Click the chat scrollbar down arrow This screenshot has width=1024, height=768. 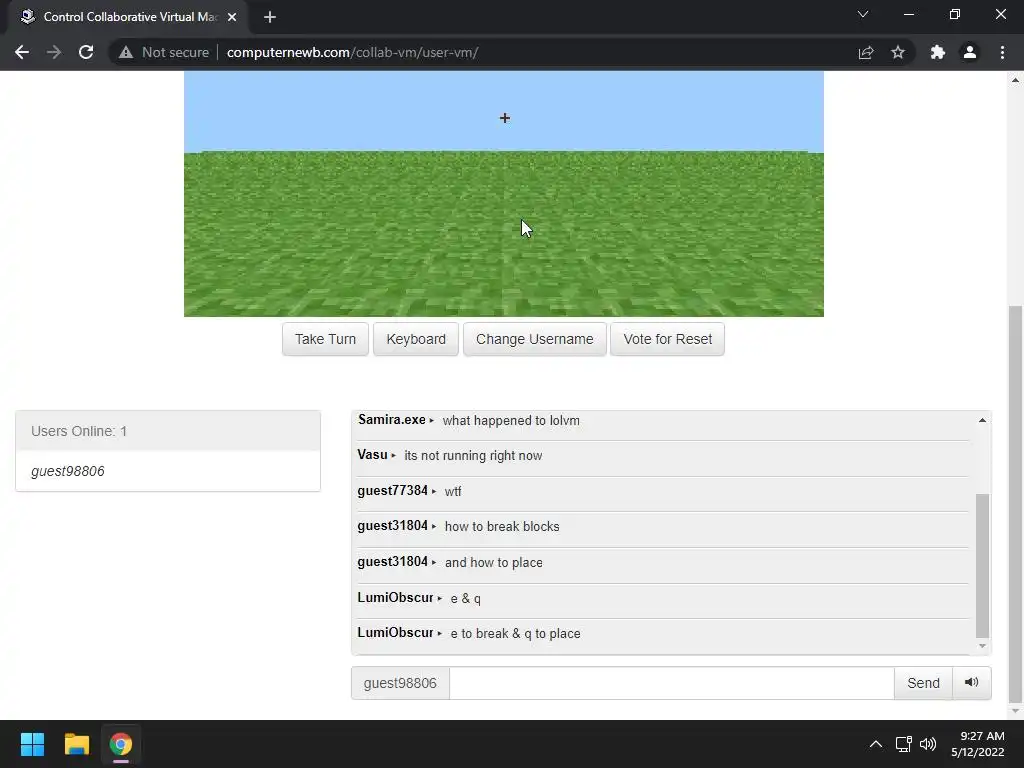[982, 646]
